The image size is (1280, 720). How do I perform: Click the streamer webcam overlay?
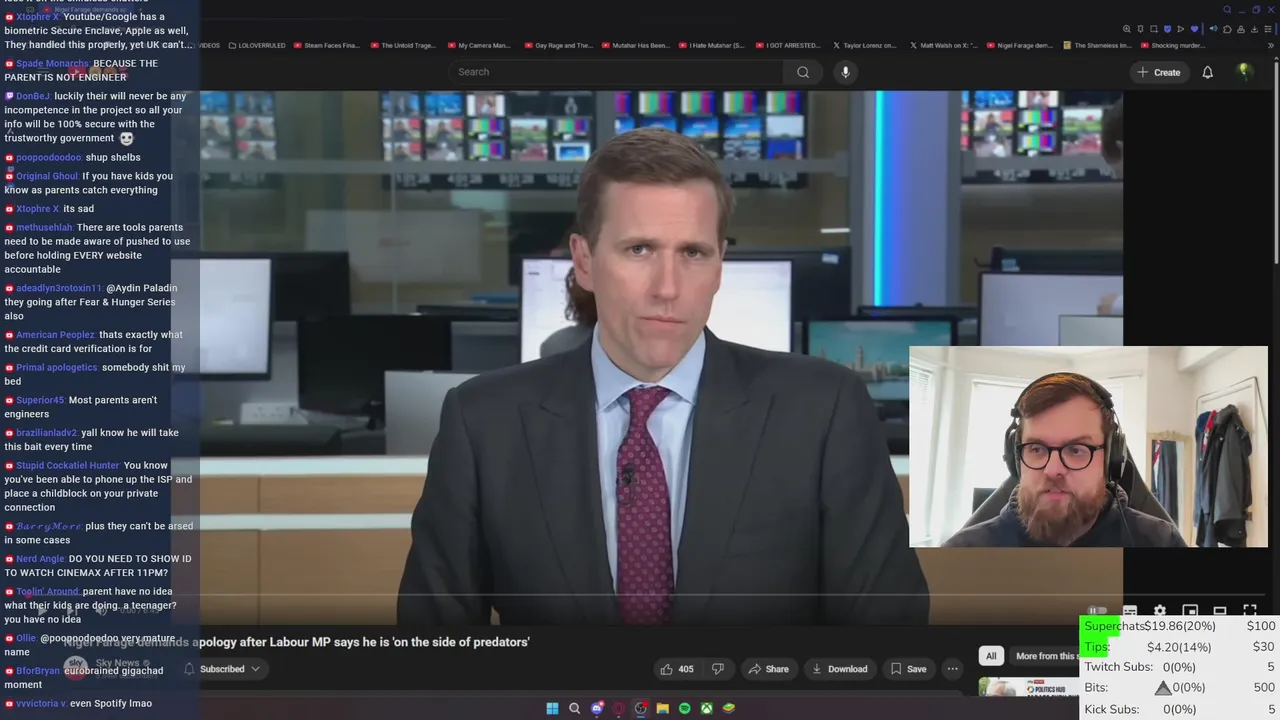click(1088, 447)
